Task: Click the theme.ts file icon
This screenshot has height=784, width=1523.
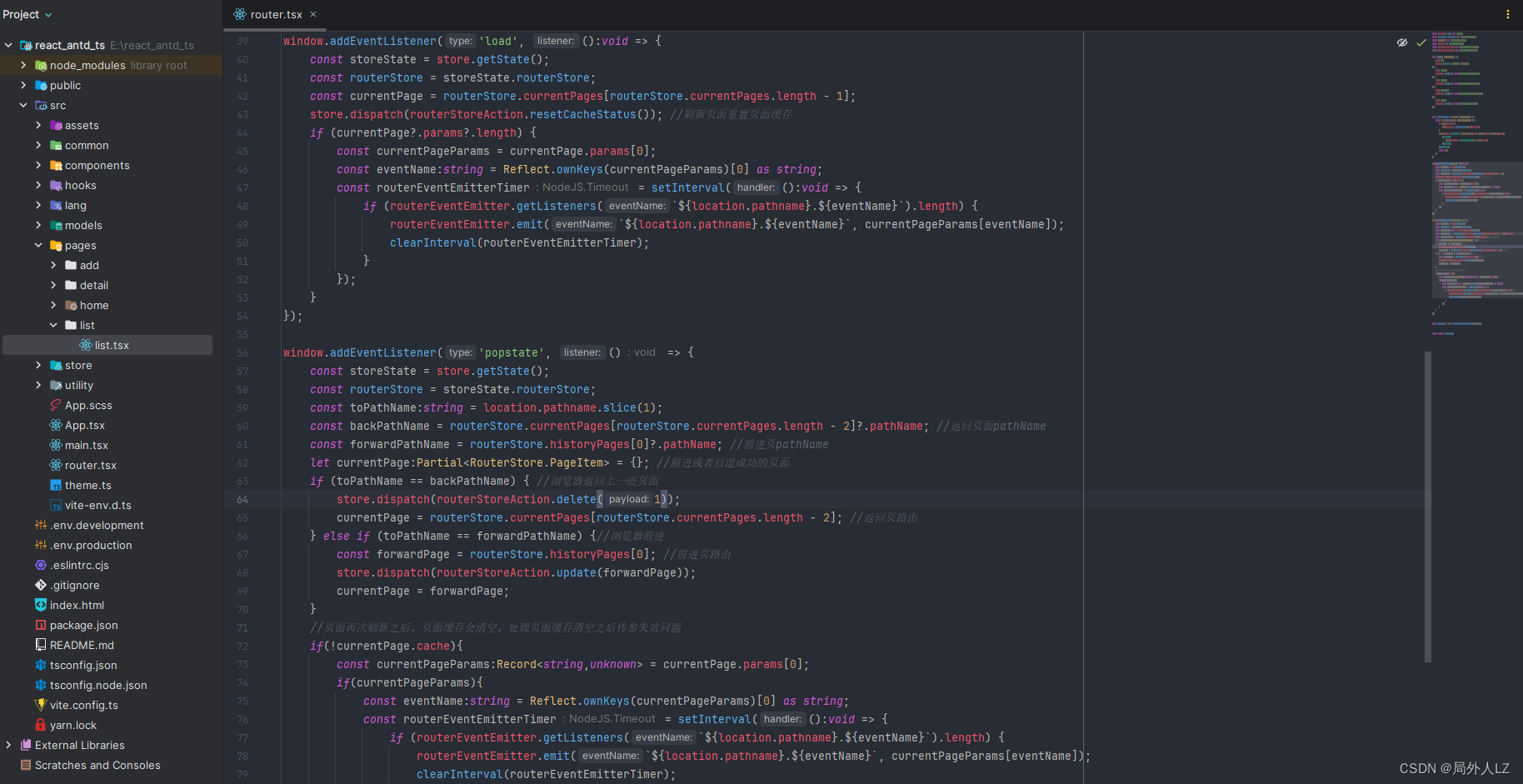Action: pyautogui.click(x=56, y=485)
